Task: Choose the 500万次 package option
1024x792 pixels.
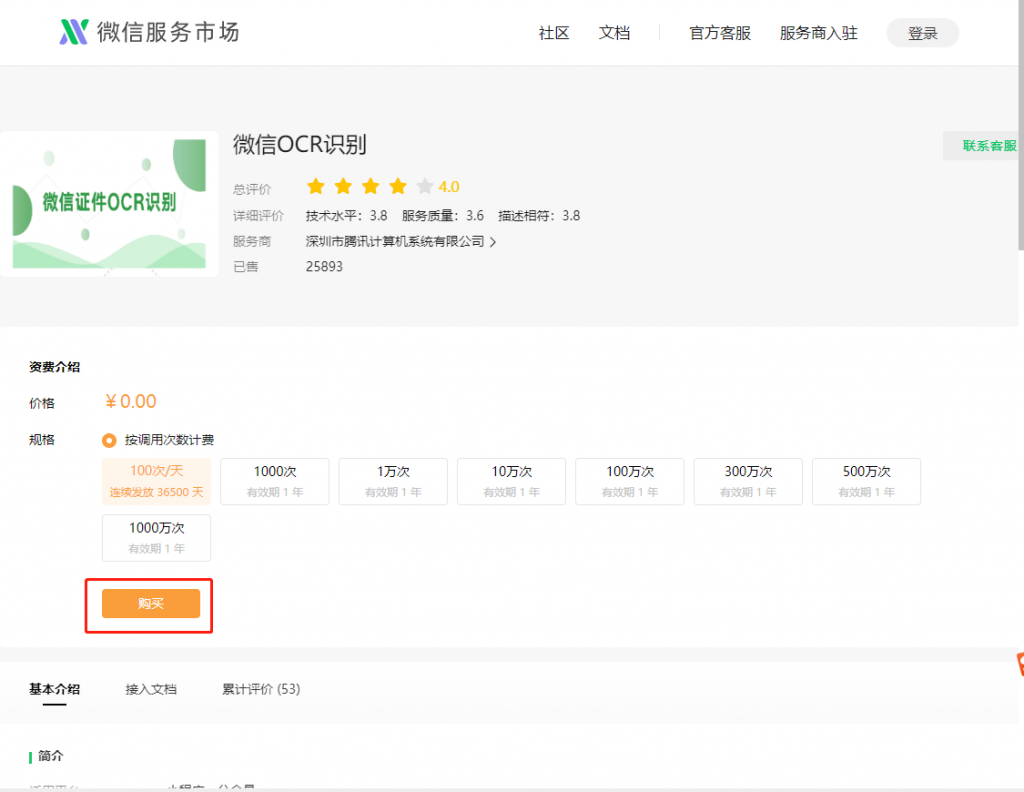Action: 867,481
